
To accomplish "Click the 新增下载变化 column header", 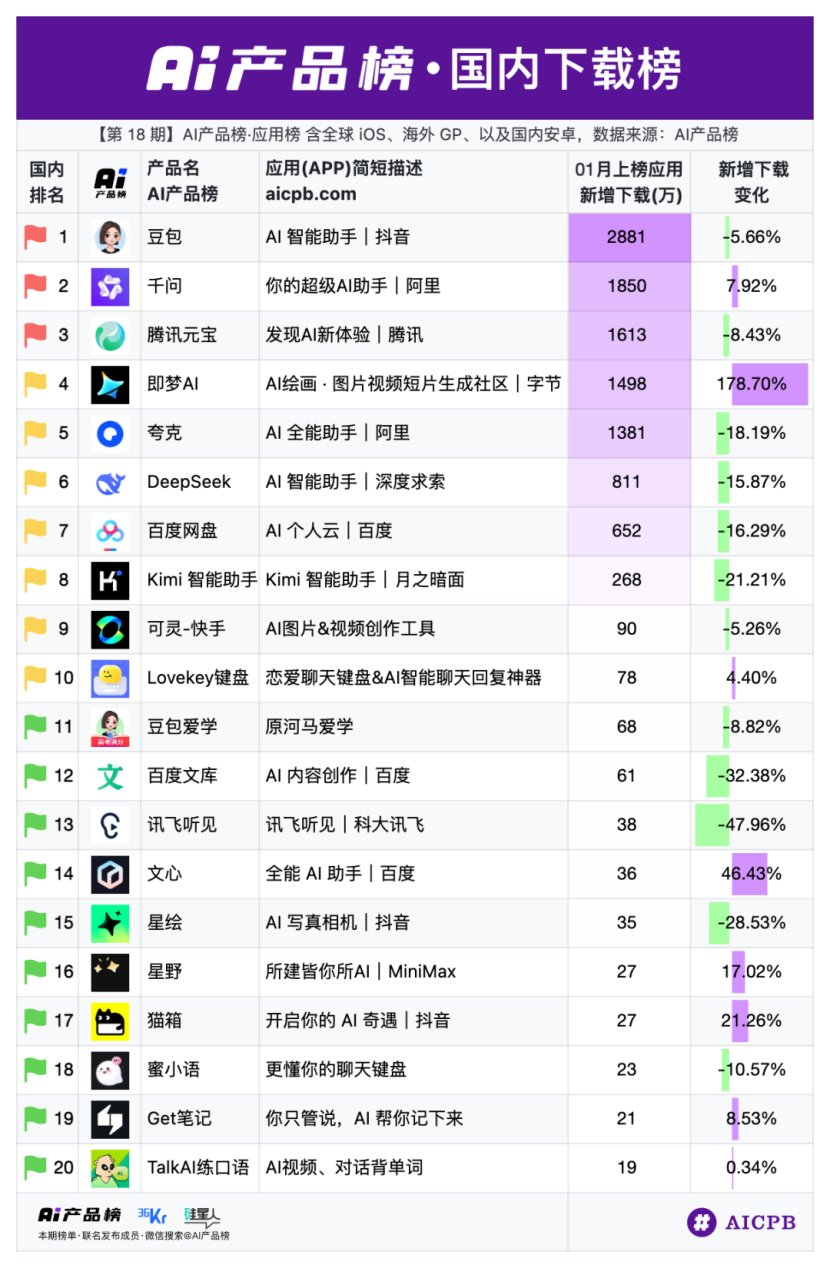I will [x=752, y=182].
